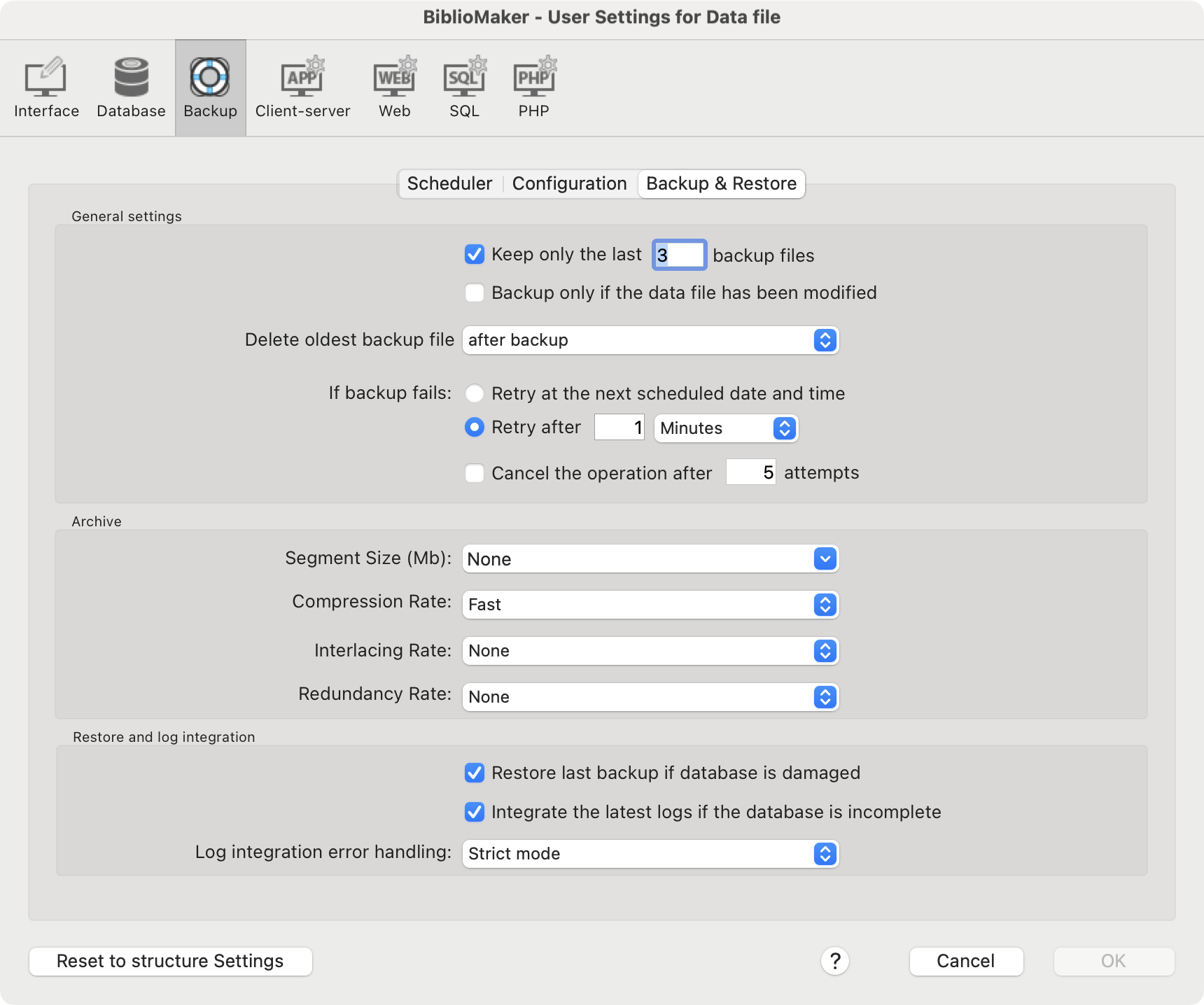Click the attempts number field

[x=750, y=472]
